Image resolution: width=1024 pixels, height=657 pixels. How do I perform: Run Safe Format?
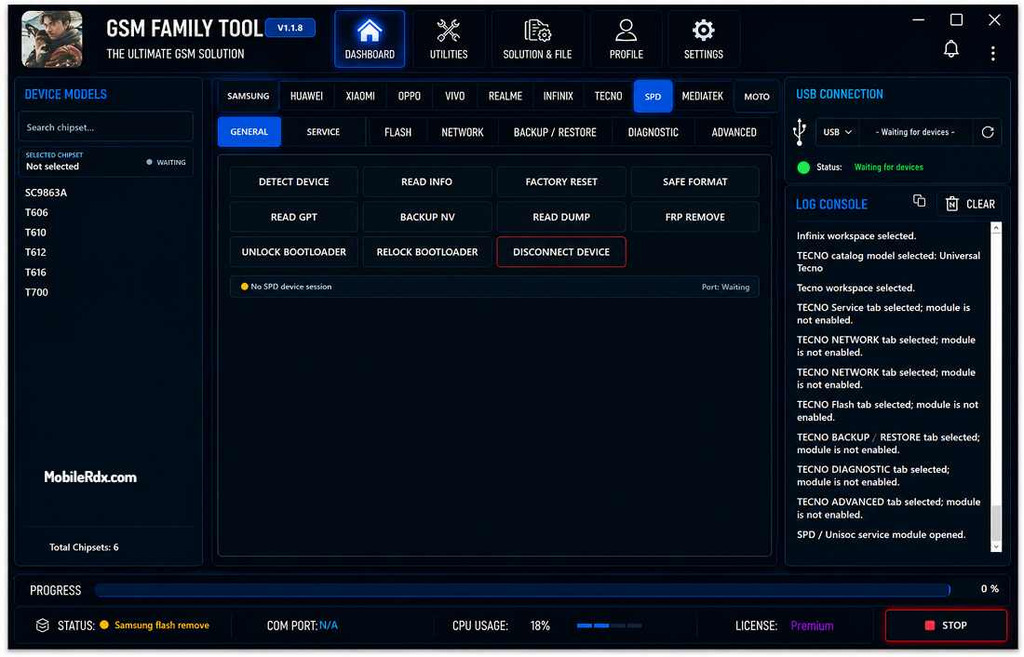click(694, 182)
